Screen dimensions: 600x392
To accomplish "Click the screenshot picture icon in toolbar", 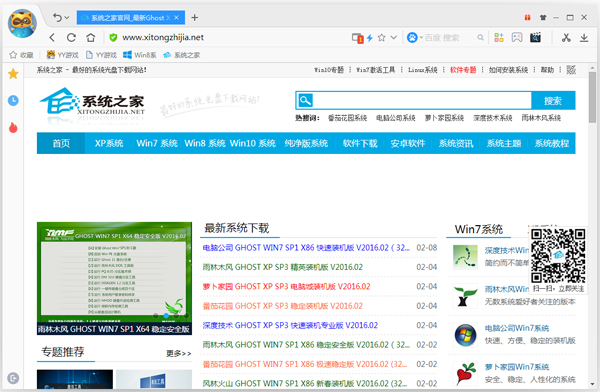I will (517, 38).
